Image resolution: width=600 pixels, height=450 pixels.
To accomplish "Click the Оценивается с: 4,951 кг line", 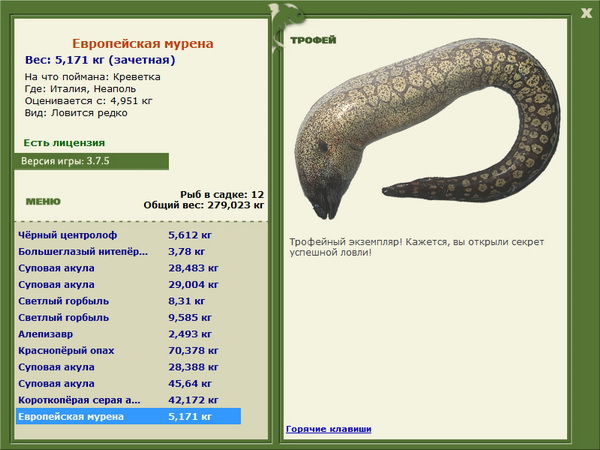I will pos(88,101).
